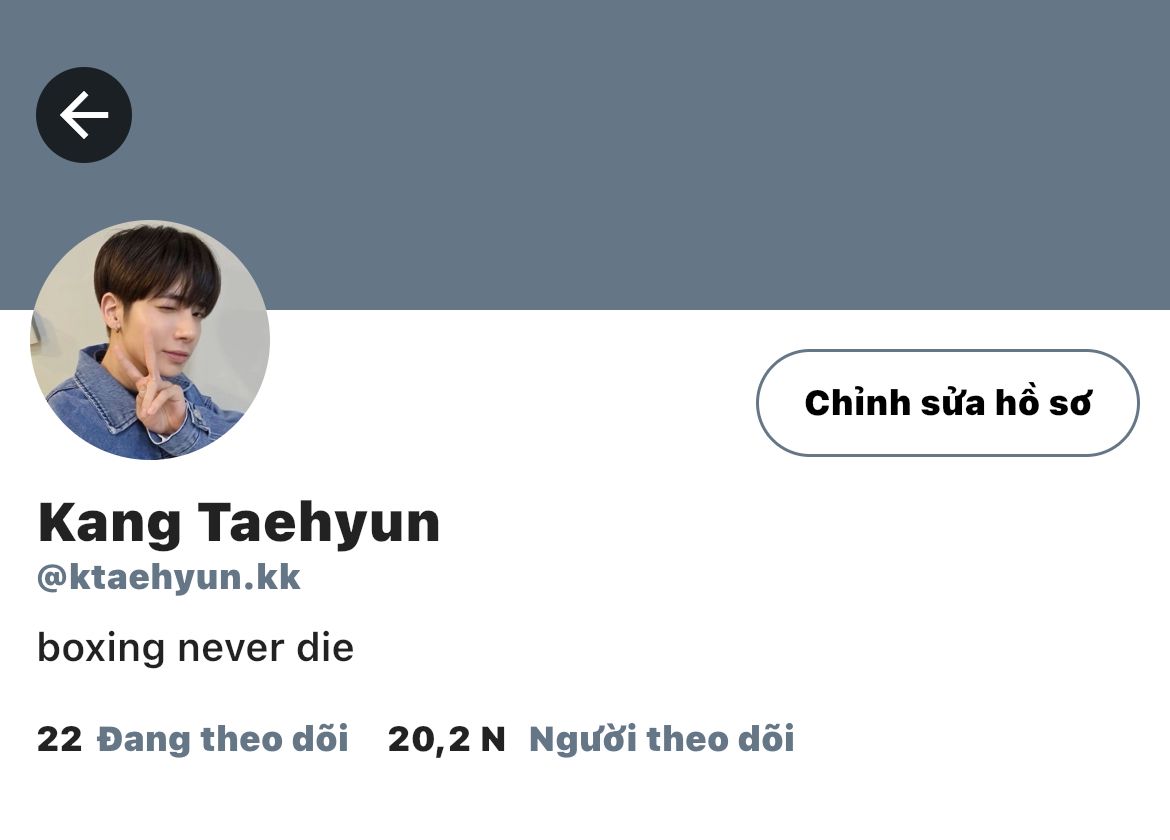Click the word Người in the followers label

point(582,740)
